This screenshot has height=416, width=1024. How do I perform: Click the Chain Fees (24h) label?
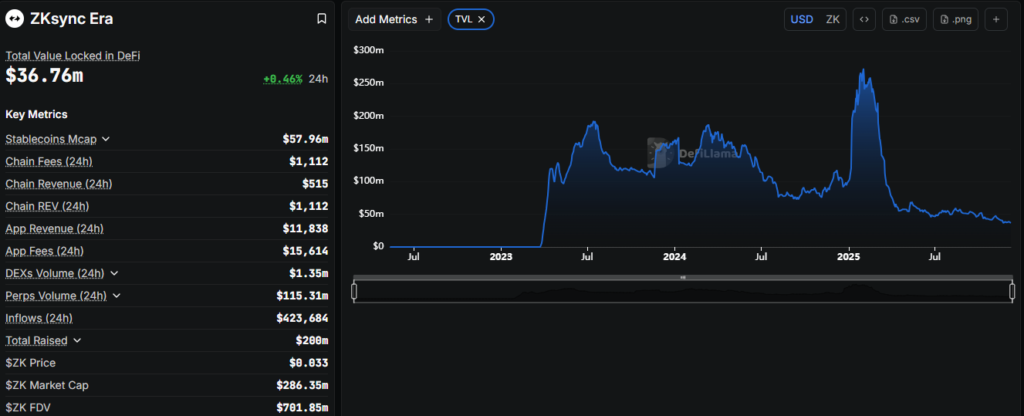click(x=47, y=161)
